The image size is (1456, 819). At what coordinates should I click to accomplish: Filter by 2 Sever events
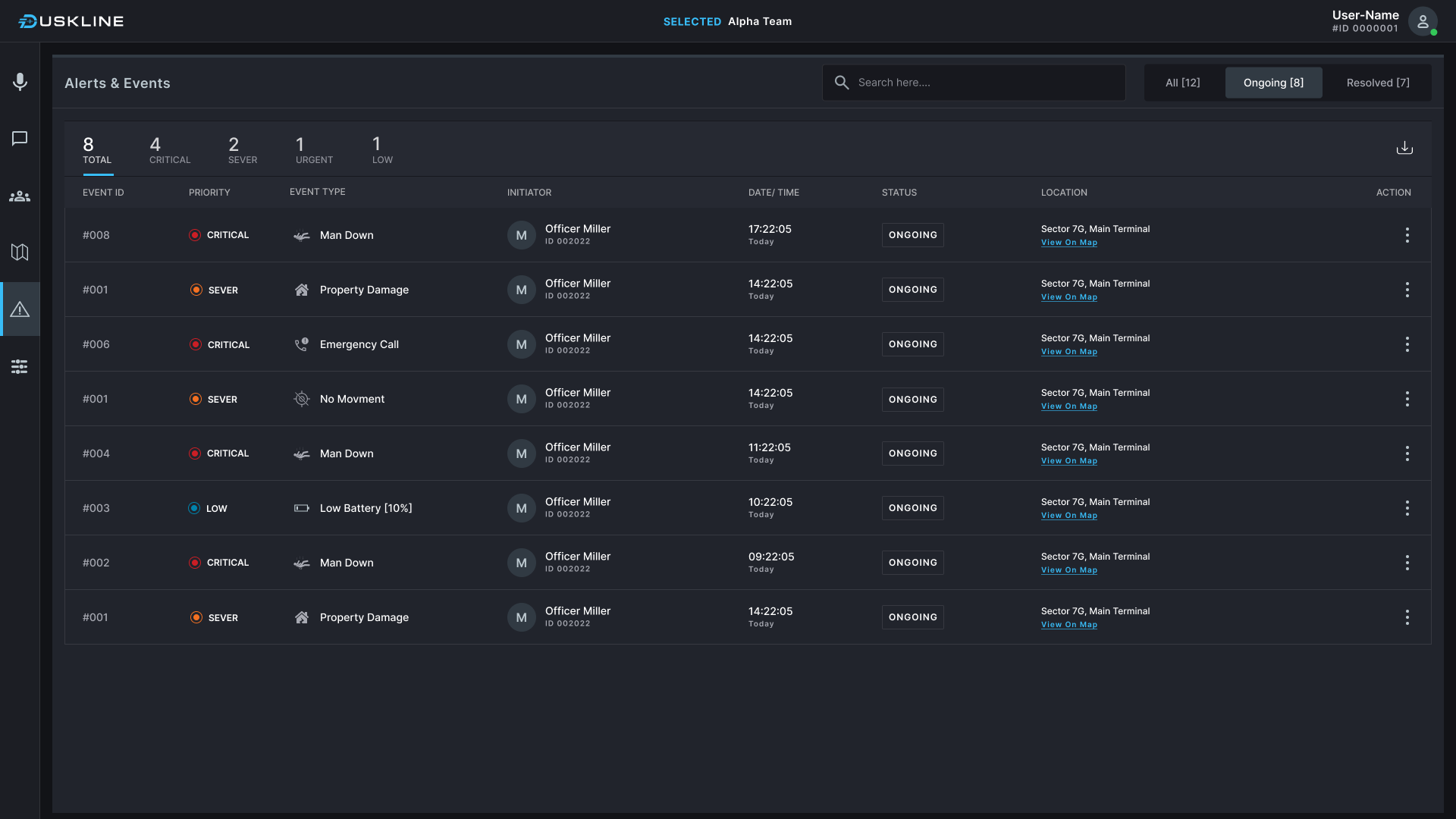(x=243, y=150)
